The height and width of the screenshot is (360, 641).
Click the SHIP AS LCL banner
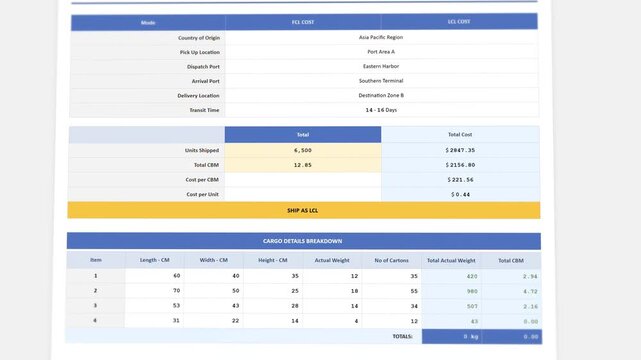pos(304,210)
